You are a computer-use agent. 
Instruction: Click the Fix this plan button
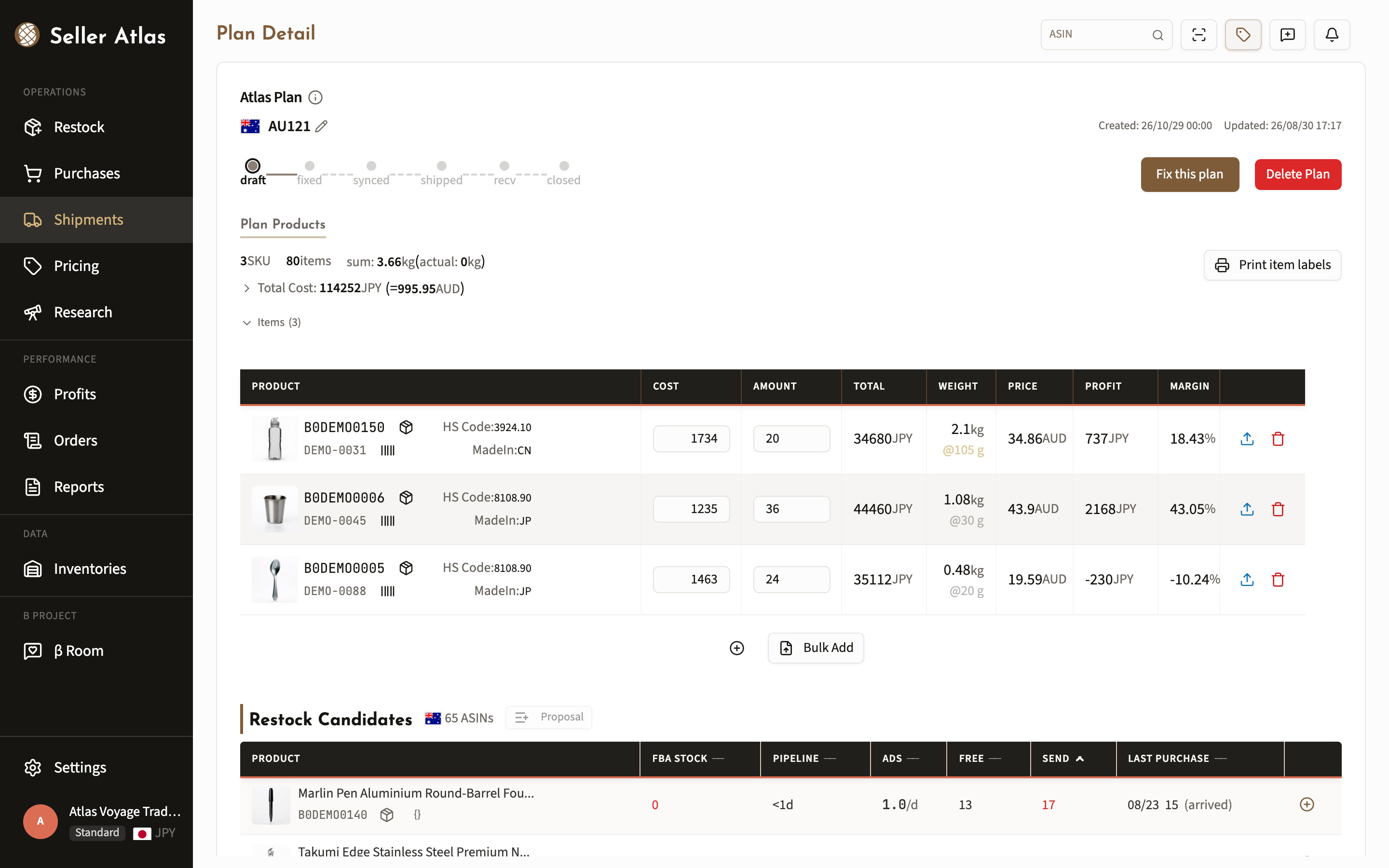pos(1190,175)
